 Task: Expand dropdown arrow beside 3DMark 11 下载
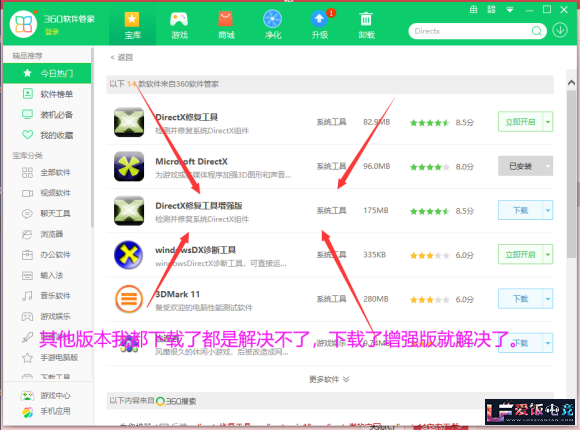pos(548,299)
